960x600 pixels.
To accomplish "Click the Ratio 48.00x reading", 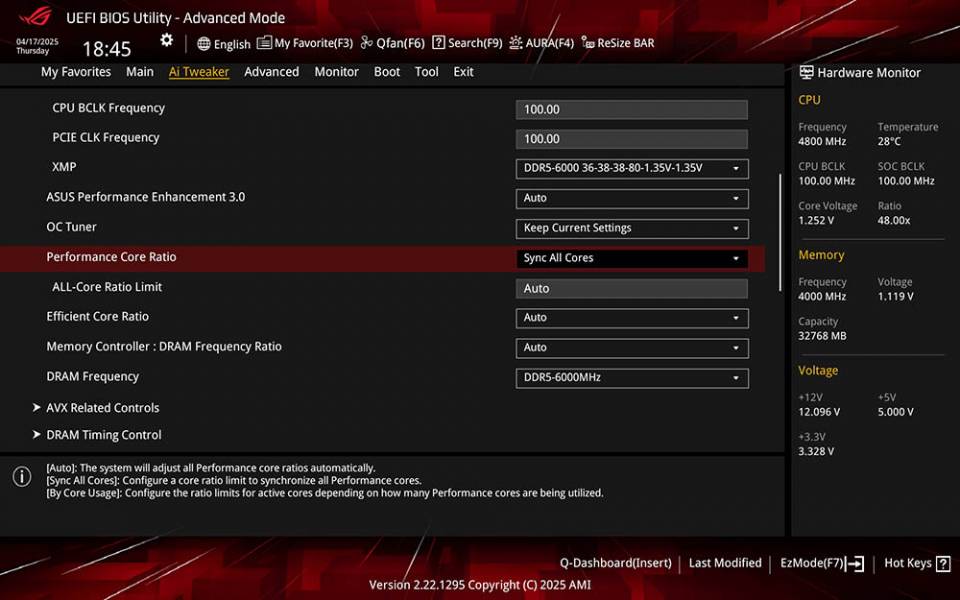I will tap(894, 220).
